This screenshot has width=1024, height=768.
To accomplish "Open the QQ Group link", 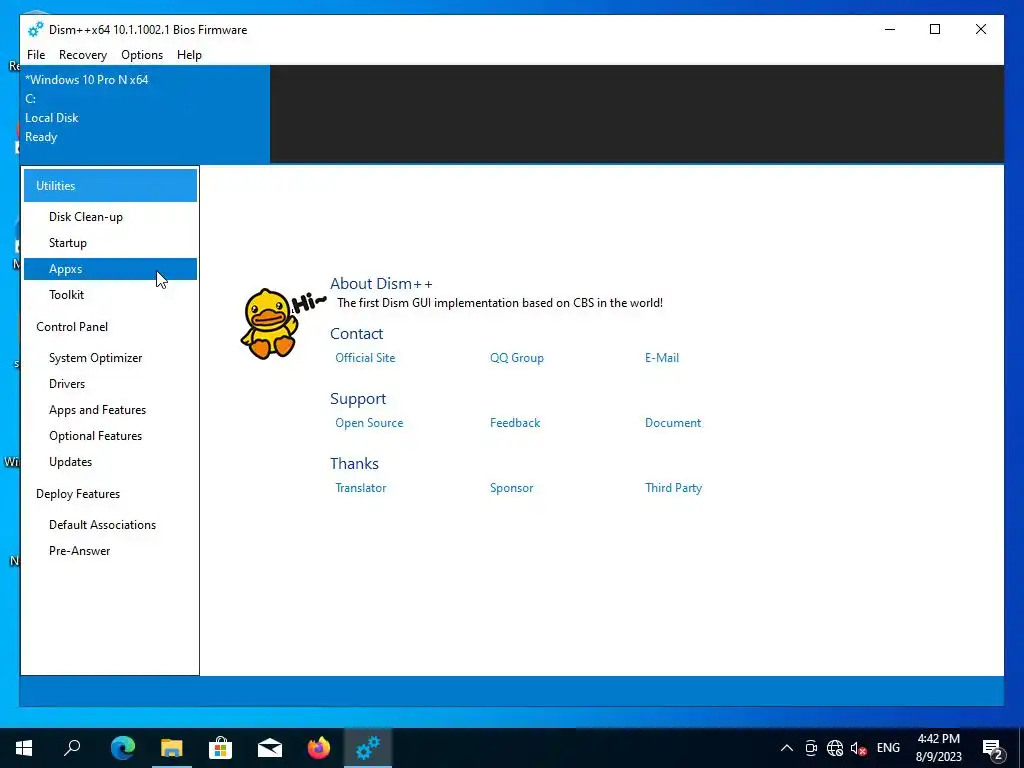I will pyautogui.click(x=517, y=358).
